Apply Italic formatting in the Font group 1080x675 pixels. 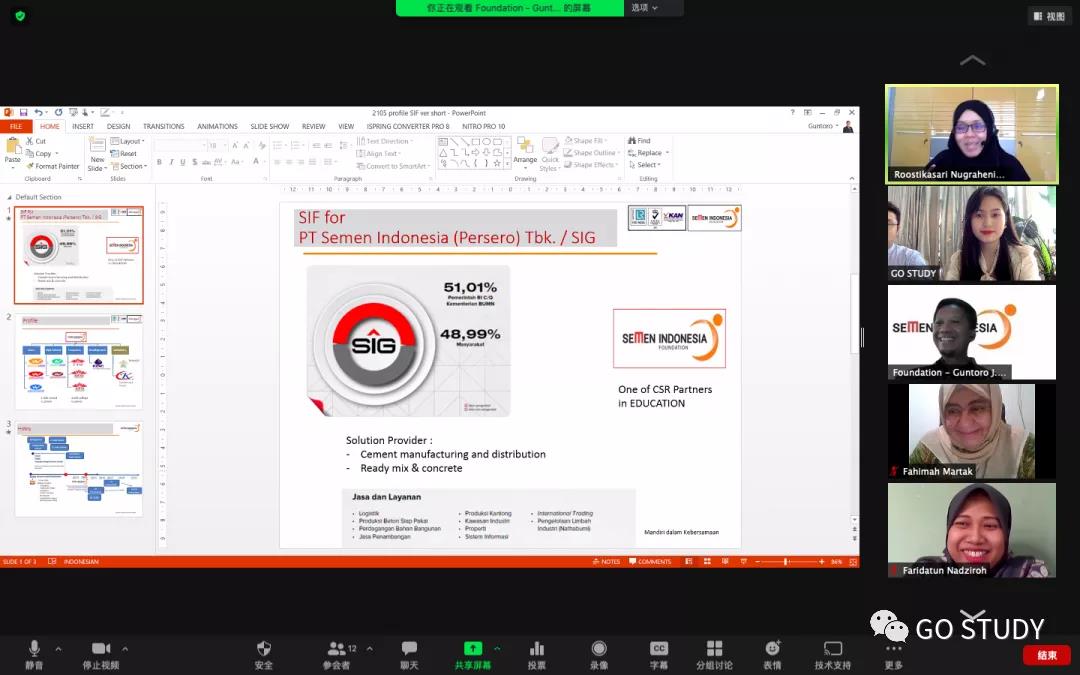(x=171, y=162)
